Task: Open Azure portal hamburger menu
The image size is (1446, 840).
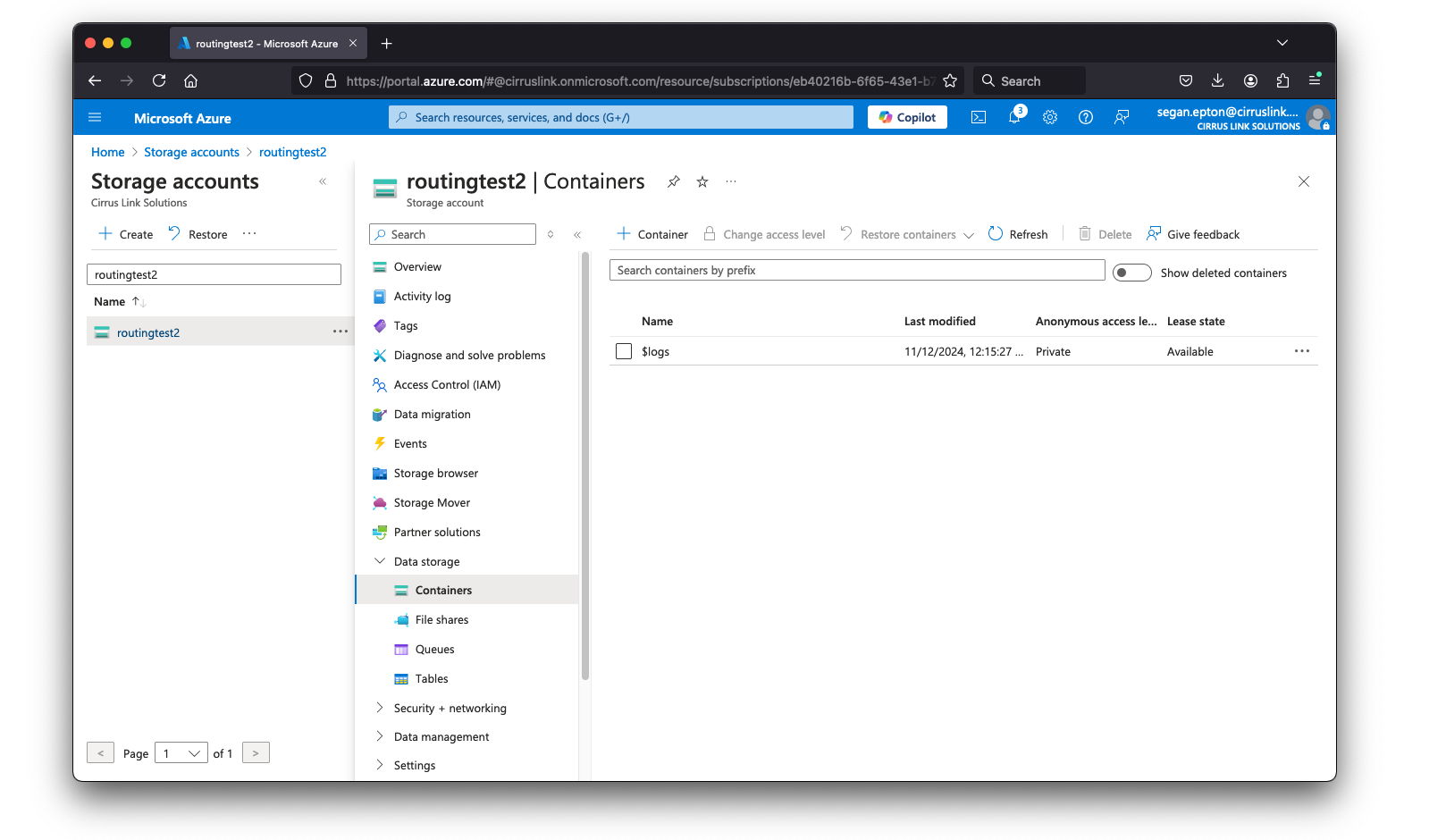Action: point(96,118)
